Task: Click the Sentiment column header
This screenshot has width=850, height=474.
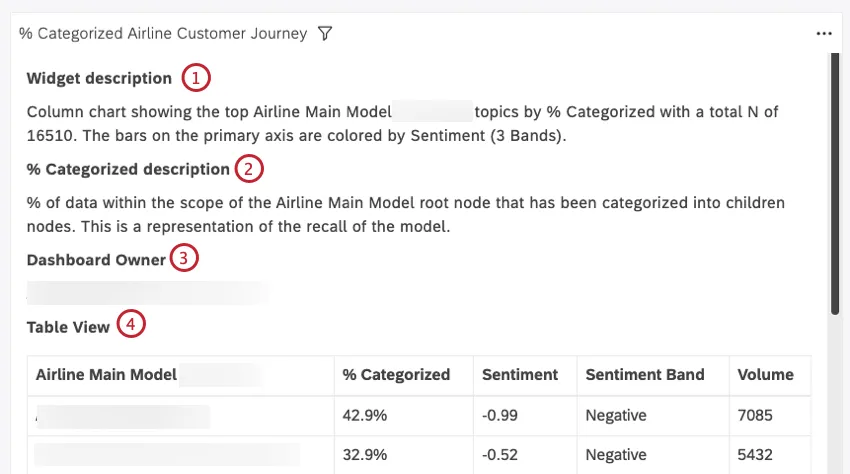Action: [519, 375]
